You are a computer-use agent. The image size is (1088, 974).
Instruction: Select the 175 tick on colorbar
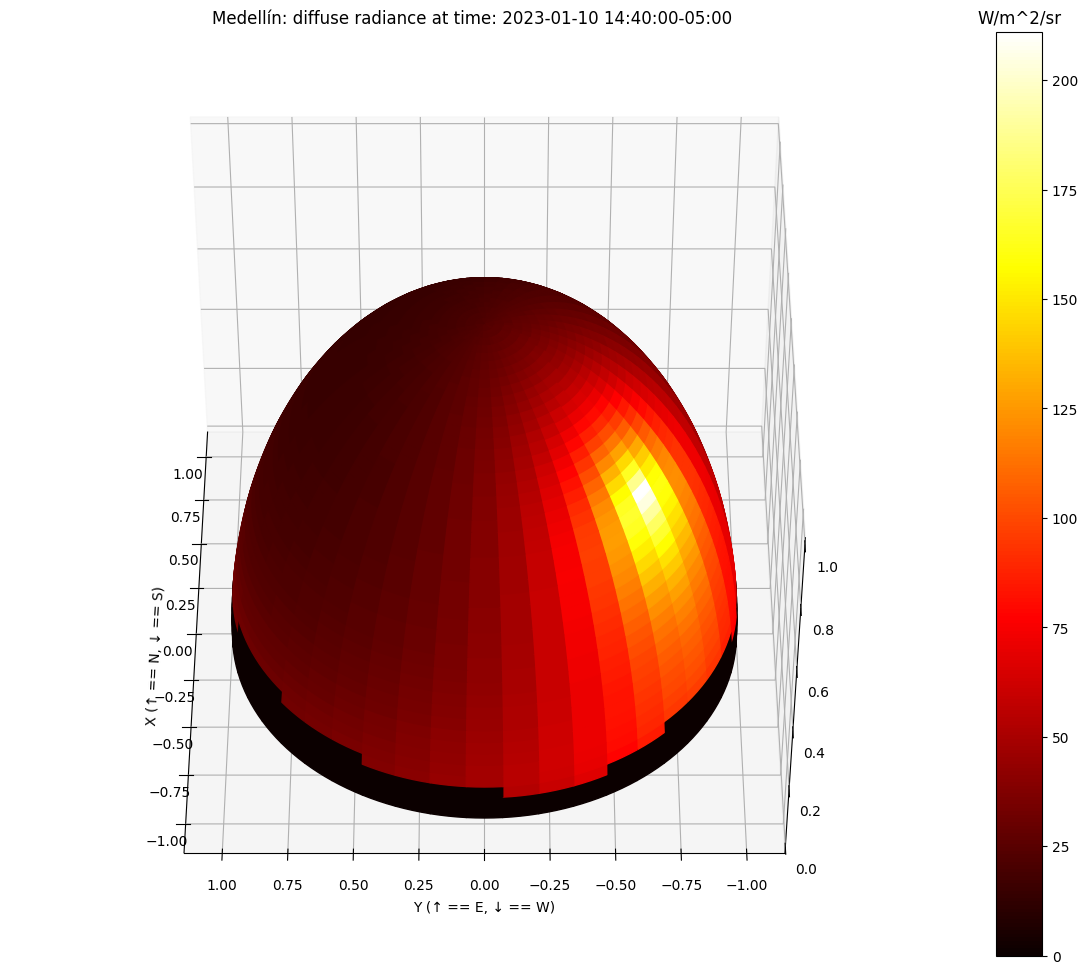click(x=1064, y=191)
